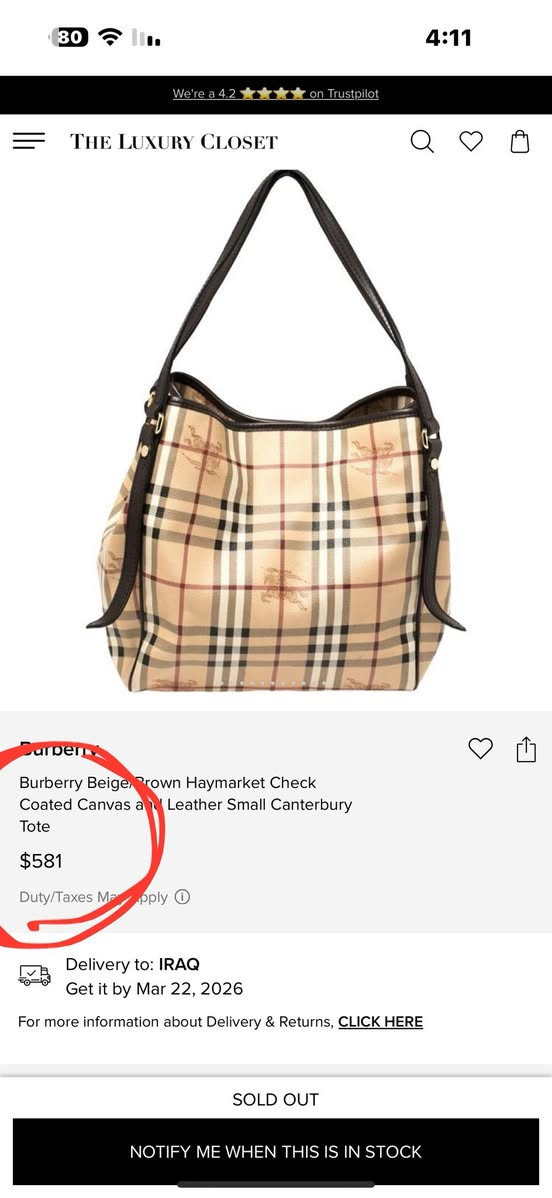Viewport: 552px width, 1198px height.
Task: Select the Trustpilot star rating icons
Action: coord(273,94)
